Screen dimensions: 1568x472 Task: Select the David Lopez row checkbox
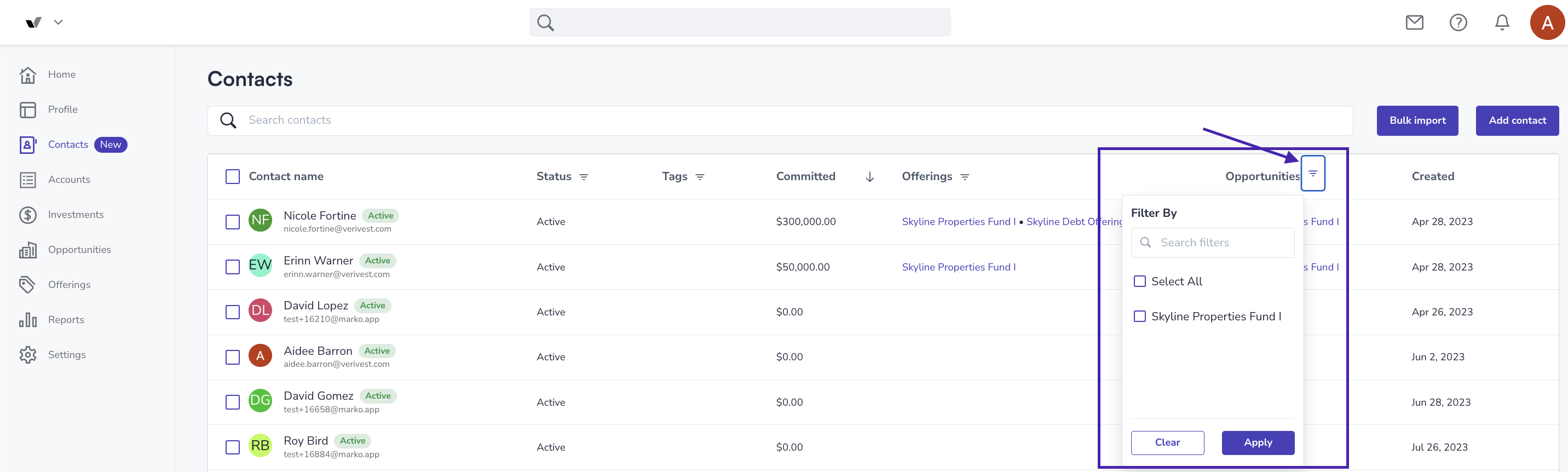pyautogui.click(x=233, y=312)
